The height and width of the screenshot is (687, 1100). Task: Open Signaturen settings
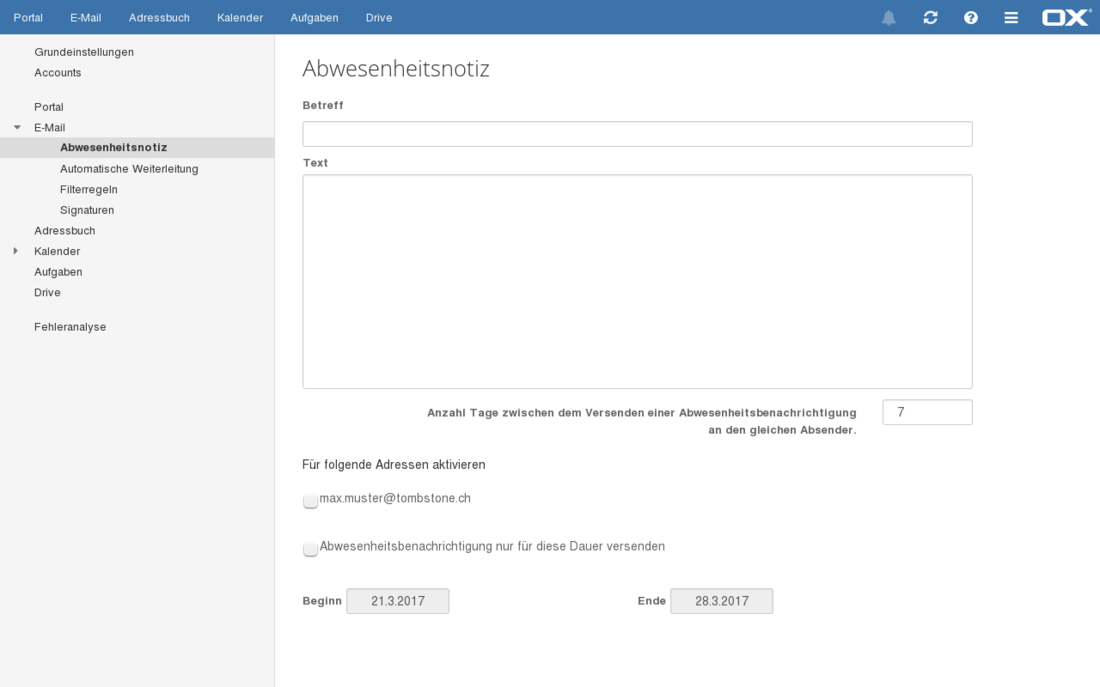87,210
